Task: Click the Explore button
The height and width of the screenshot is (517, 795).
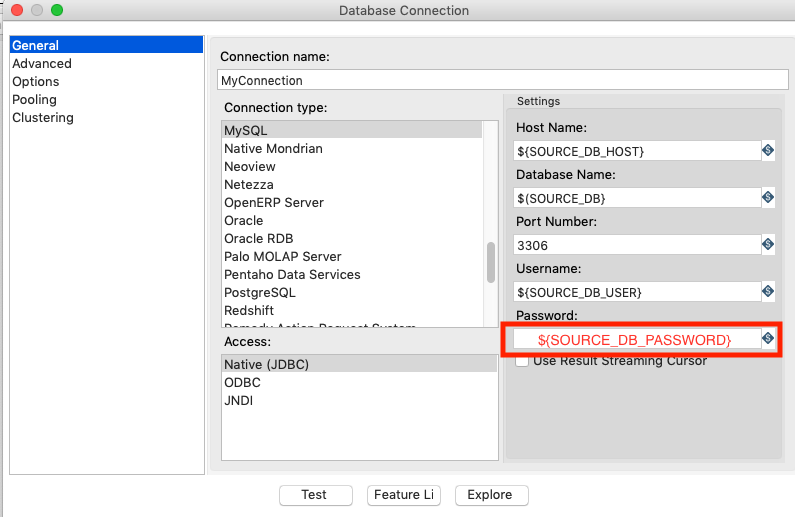Action: 491,495
